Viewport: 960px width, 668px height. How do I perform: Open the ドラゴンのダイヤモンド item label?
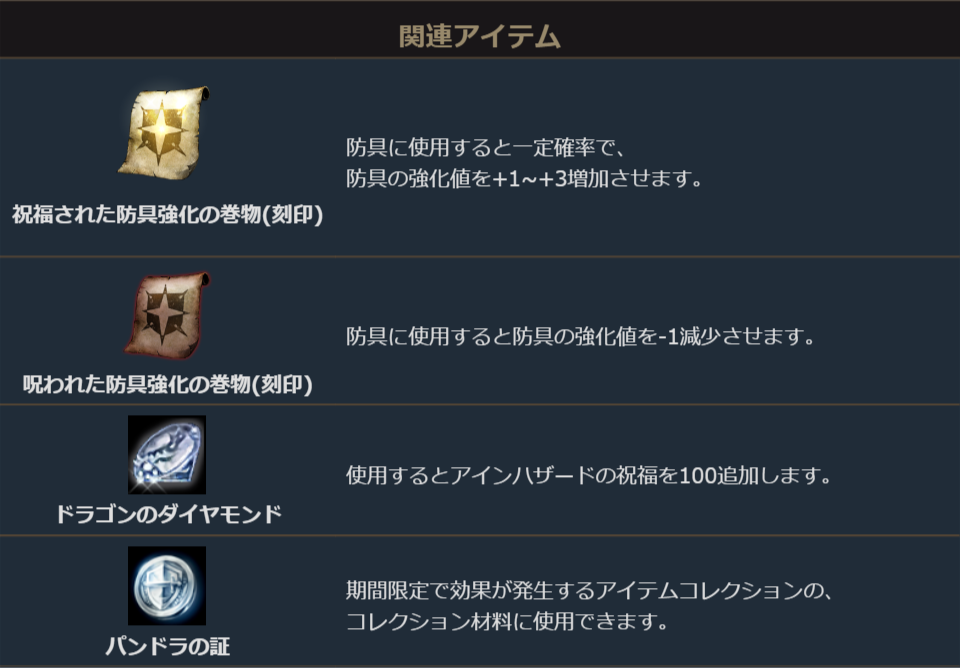click(x=167, y=515)
